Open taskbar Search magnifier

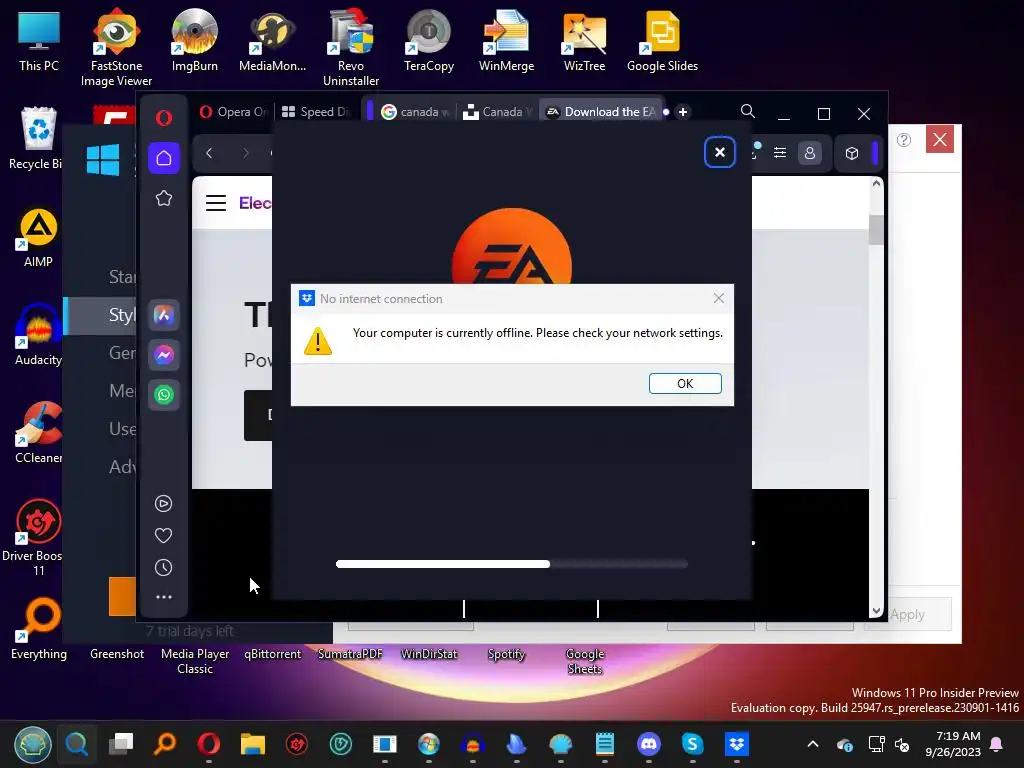[x=76, y=744]
